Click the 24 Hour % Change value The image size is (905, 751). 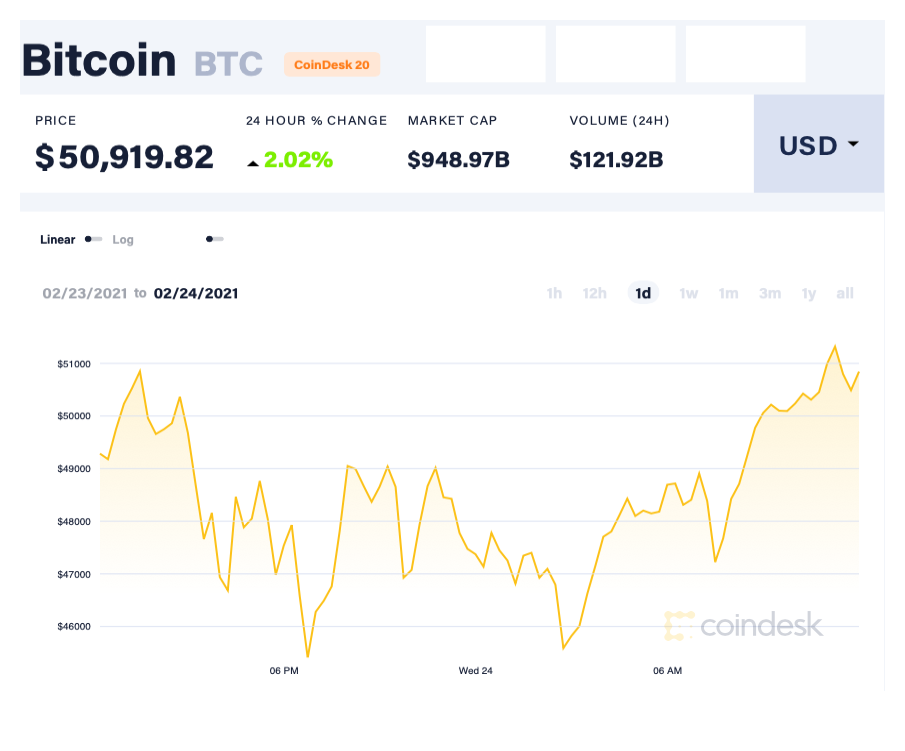point(297,159)
